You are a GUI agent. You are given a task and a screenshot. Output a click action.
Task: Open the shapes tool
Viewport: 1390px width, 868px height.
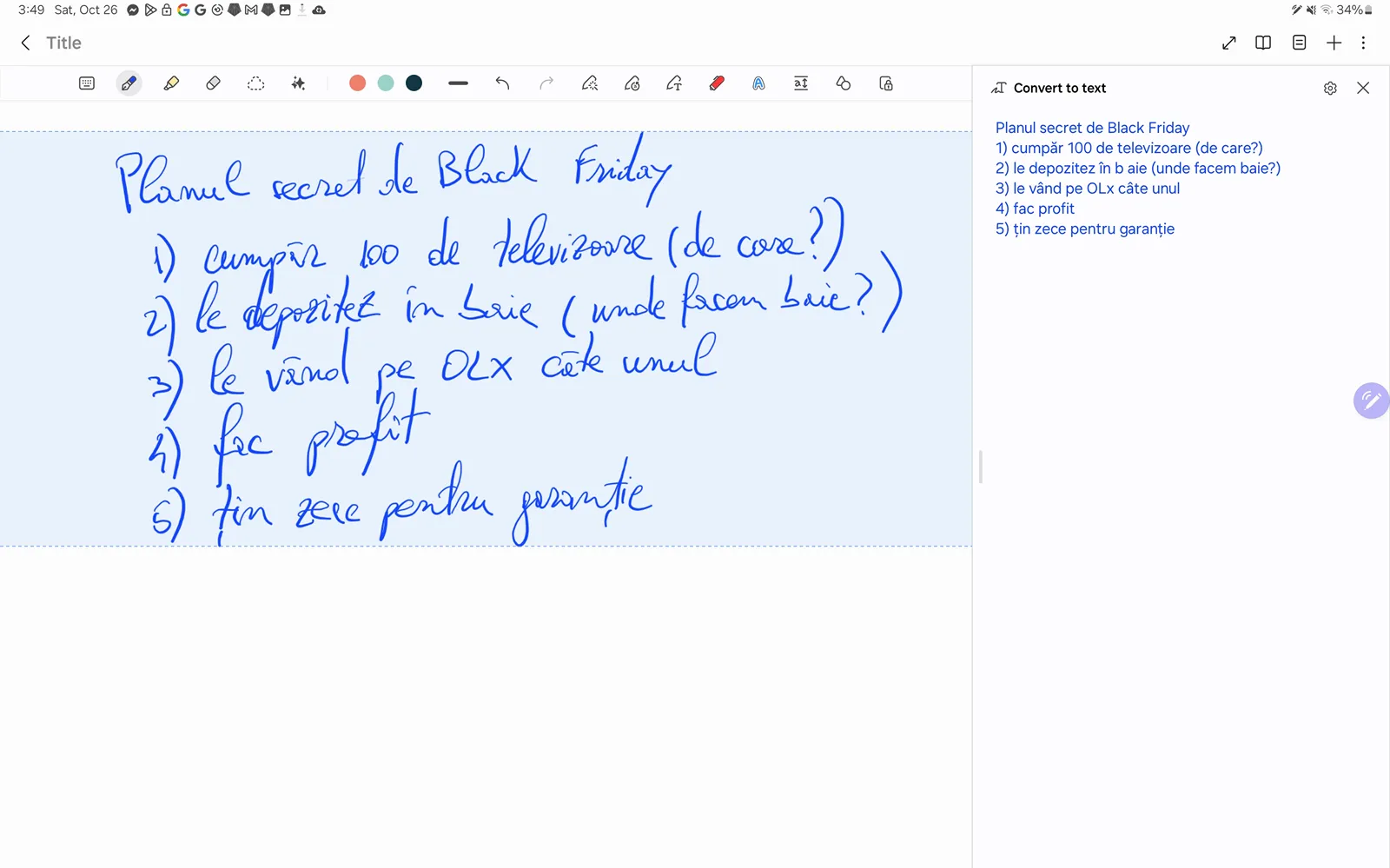[844, 83]
